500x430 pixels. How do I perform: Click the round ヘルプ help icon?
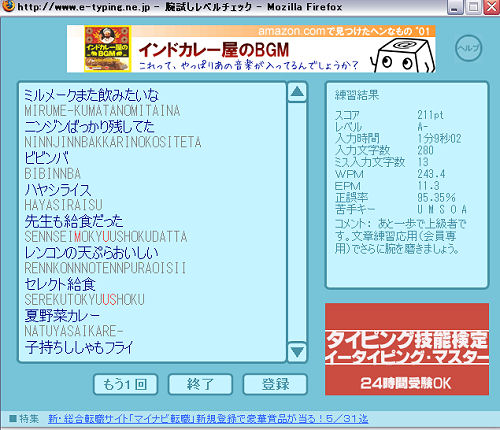tap(469, 48)
